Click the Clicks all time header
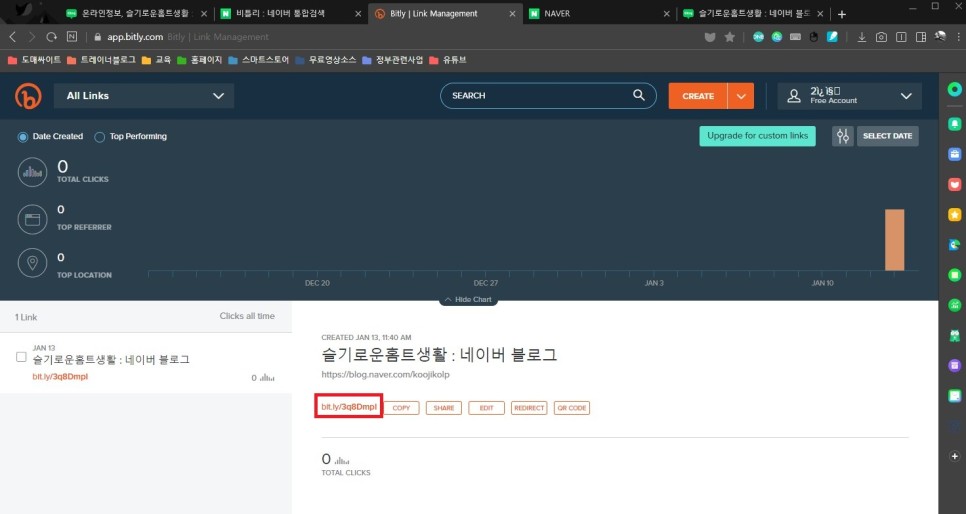This screenshot has width=966, height=514. tap(247, 316)
